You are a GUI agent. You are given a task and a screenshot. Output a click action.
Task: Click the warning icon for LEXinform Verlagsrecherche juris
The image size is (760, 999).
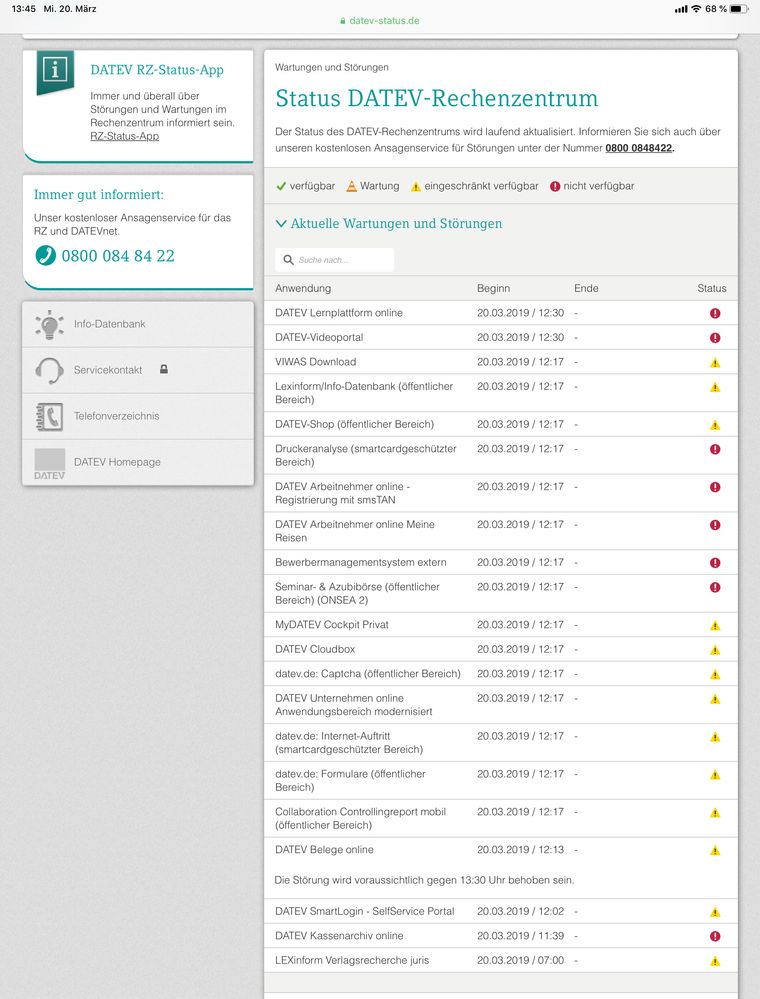(x=715, y=961)
